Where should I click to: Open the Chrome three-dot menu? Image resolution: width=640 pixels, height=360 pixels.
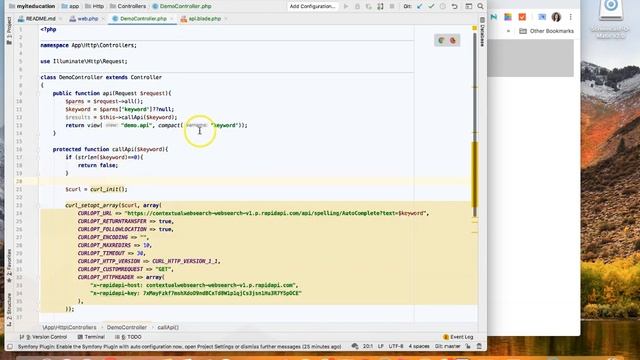pyautogui.click(x=571, y=17)
